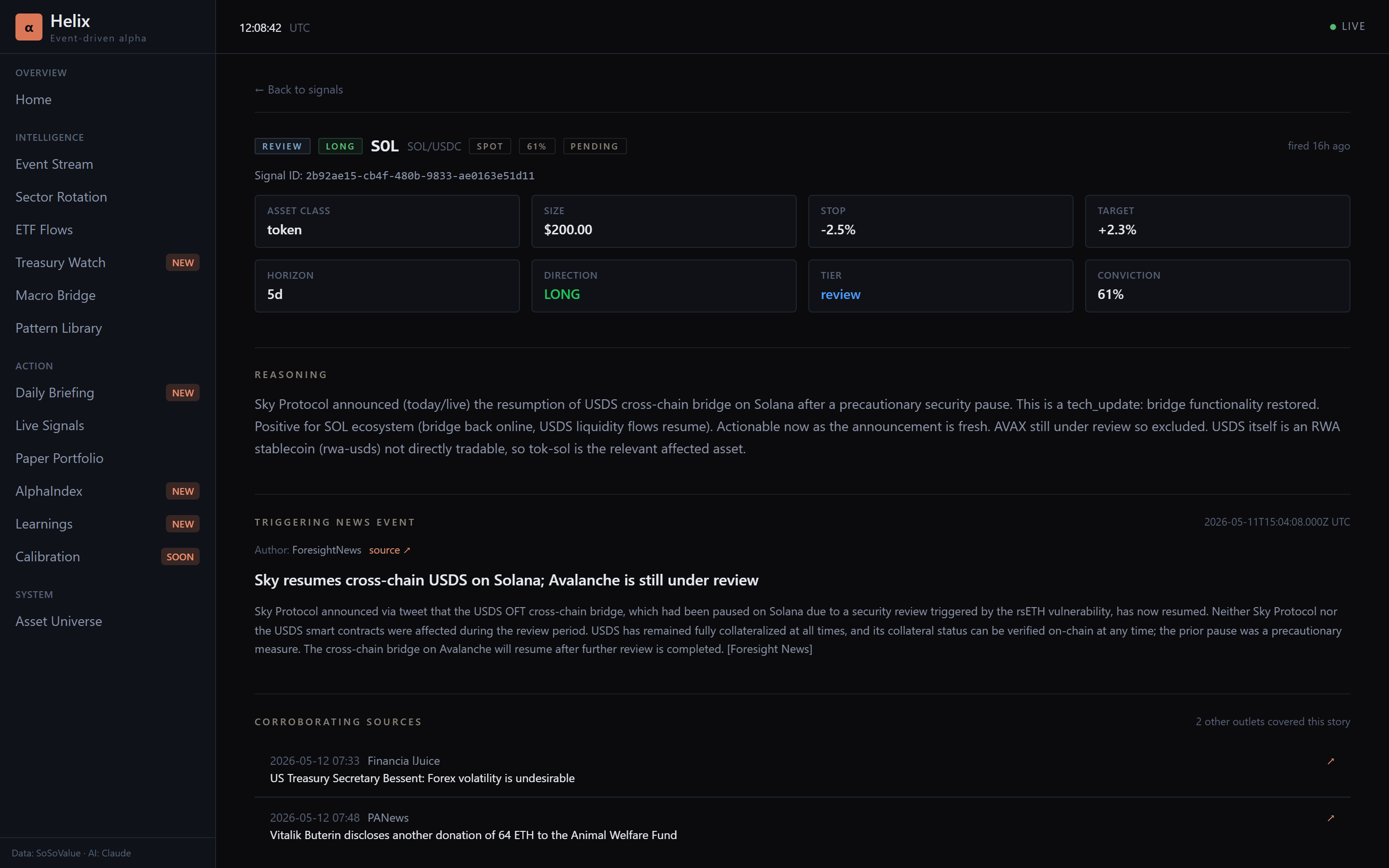Viewport: 1389px width, 868px height.
Task: Click the Horizon 5d card
Action: (x=387, y=286)
